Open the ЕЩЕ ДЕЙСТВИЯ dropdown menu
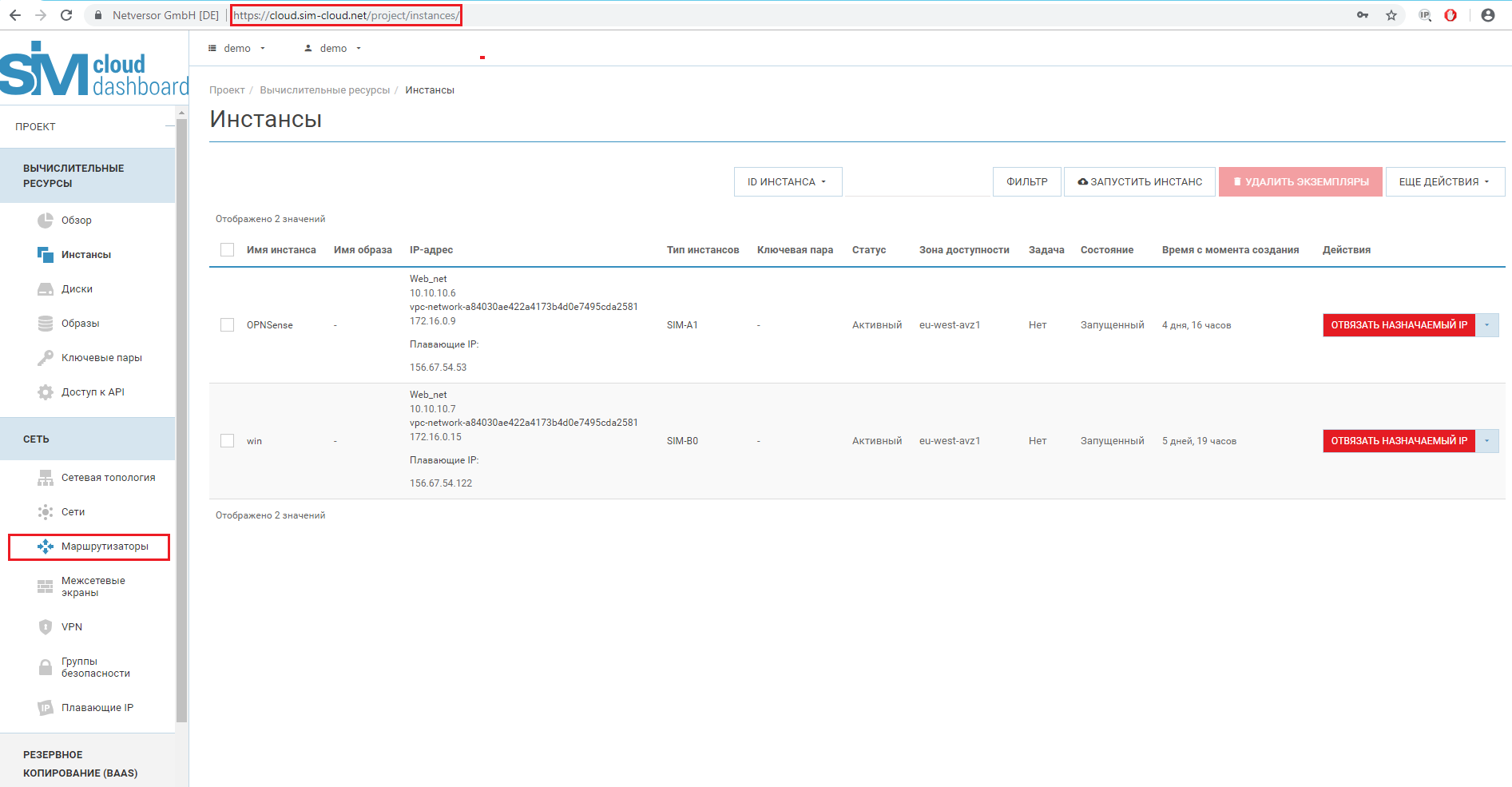Image resolution: width=1512 pixels, height=787 pixels. 1444,182
